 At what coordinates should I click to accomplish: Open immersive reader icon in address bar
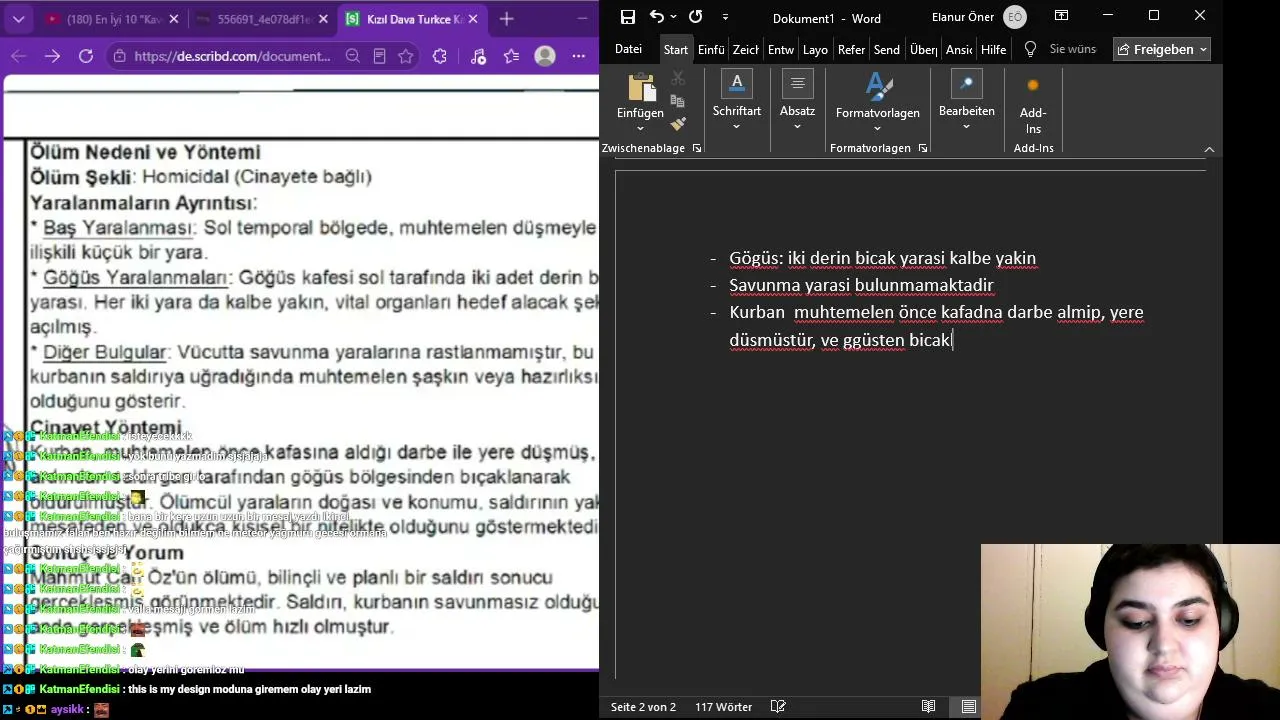tap(379, 56)
